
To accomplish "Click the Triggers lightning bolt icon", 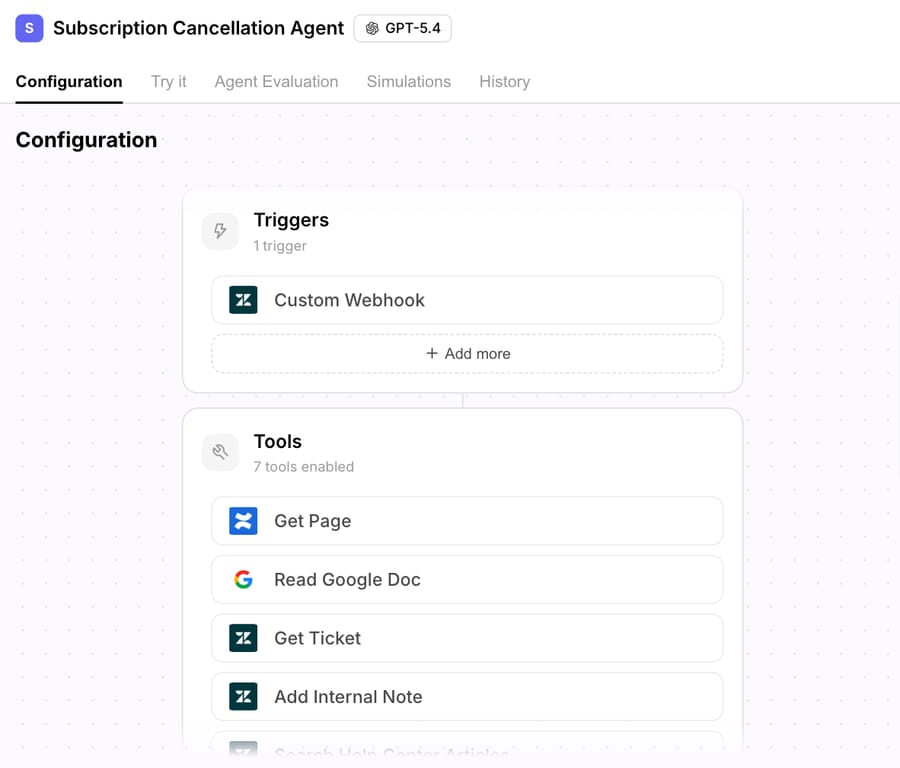I will [x=220, y=231].
